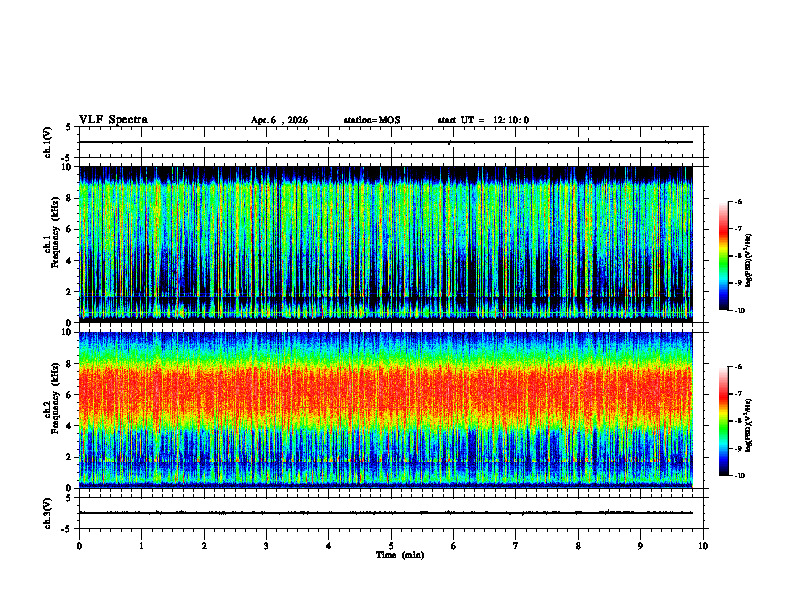Image resolution: width=792 pixels, height=612 pixels.
Task: Click the "-10" value on ch.1 colorbar
Action: (739, 311)
